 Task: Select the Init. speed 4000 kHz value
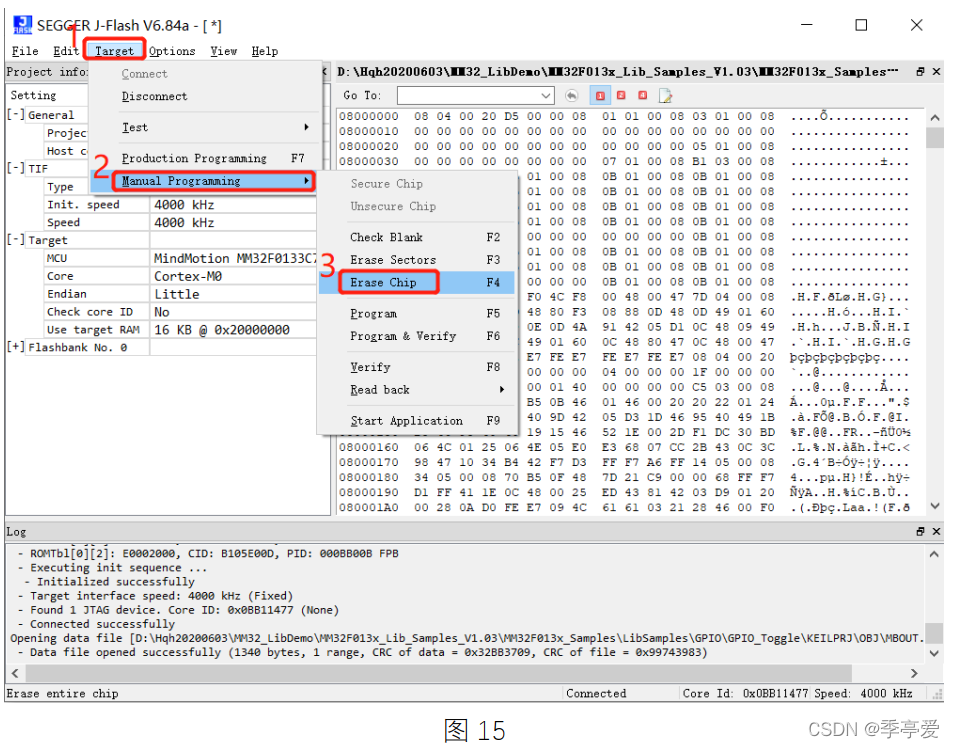pos(233,204)
